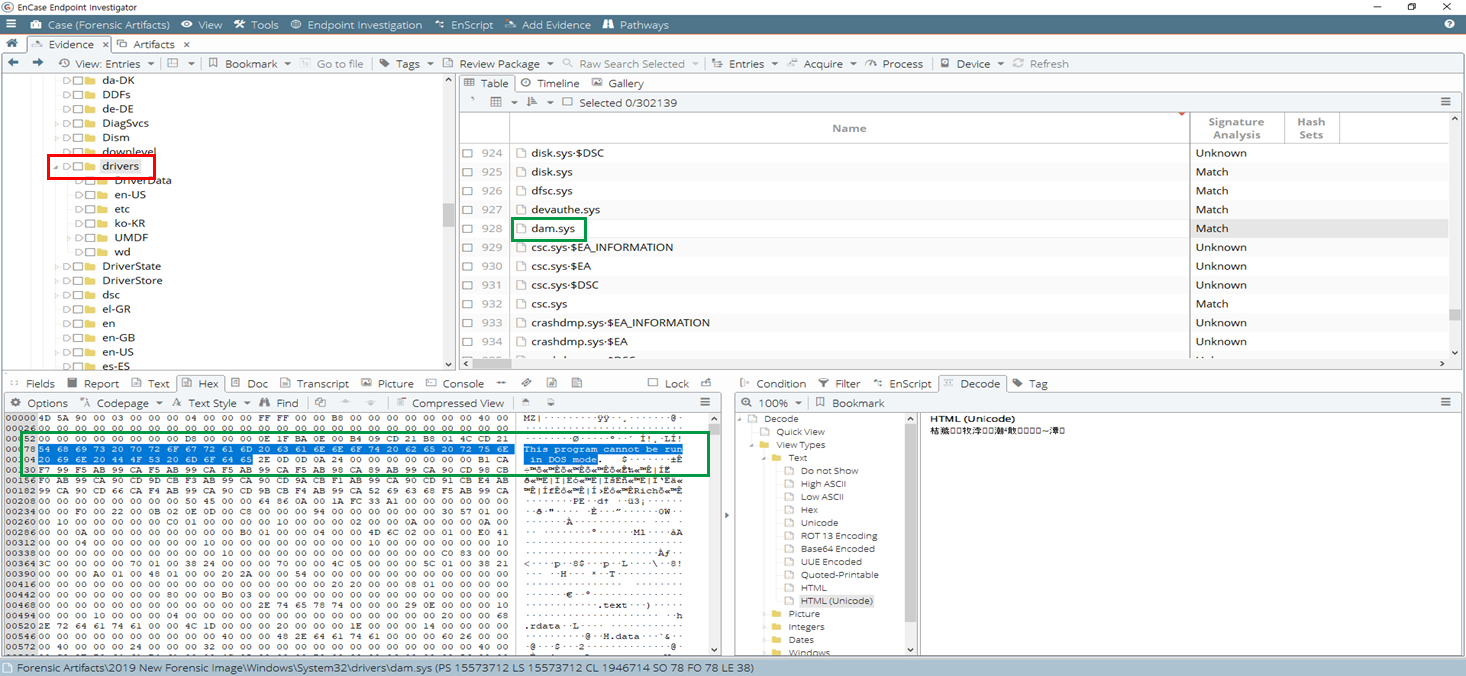Click the Home icon beside the Evidence tab
The width and height of the screenshot is (1466, 676).
tap(11, 44)
